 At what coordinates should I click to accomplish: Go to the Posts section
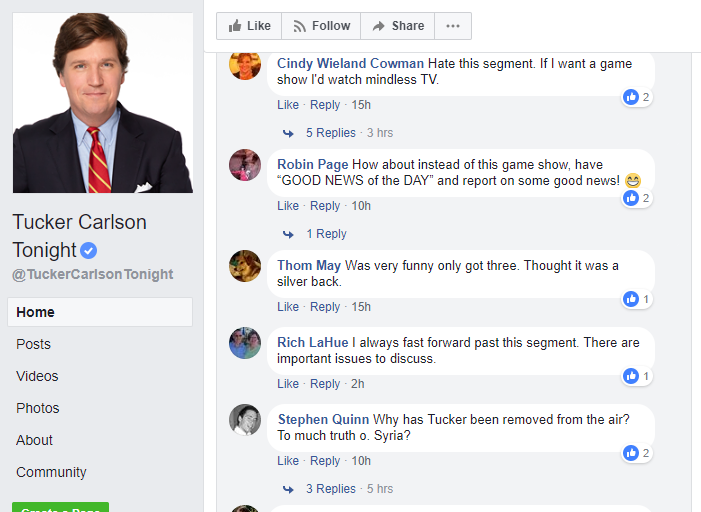34,344
